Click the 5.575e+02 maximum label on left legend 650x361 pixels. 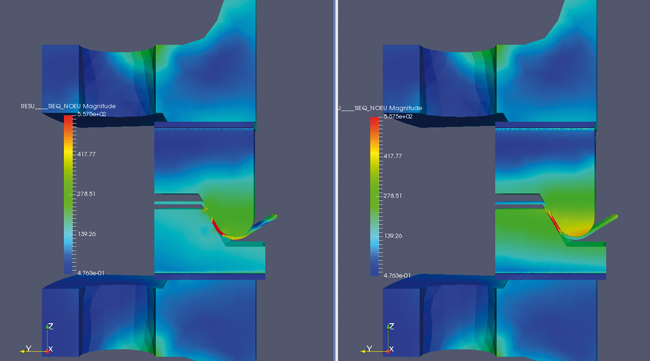coord(92,114)
